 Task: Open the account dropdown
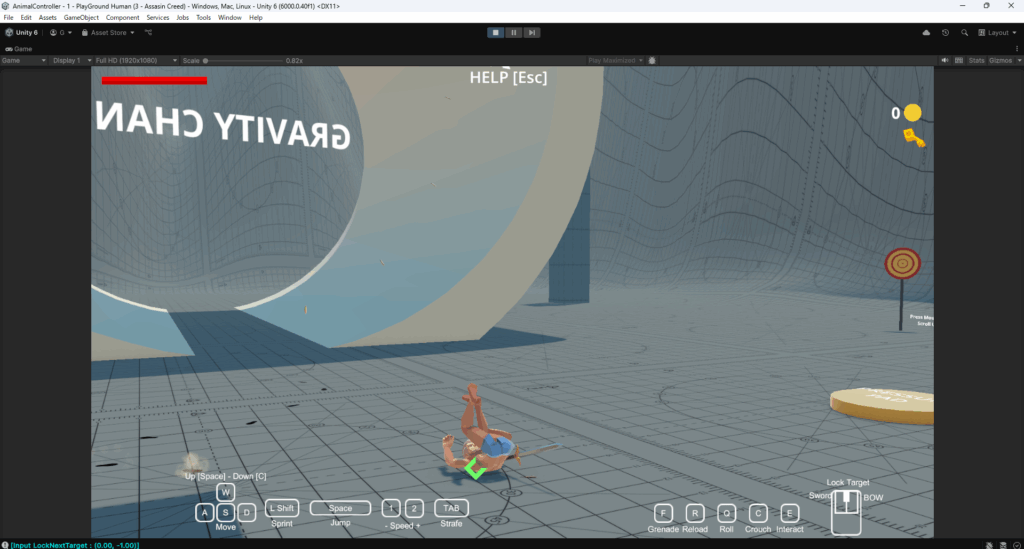(x=61, y=33)
